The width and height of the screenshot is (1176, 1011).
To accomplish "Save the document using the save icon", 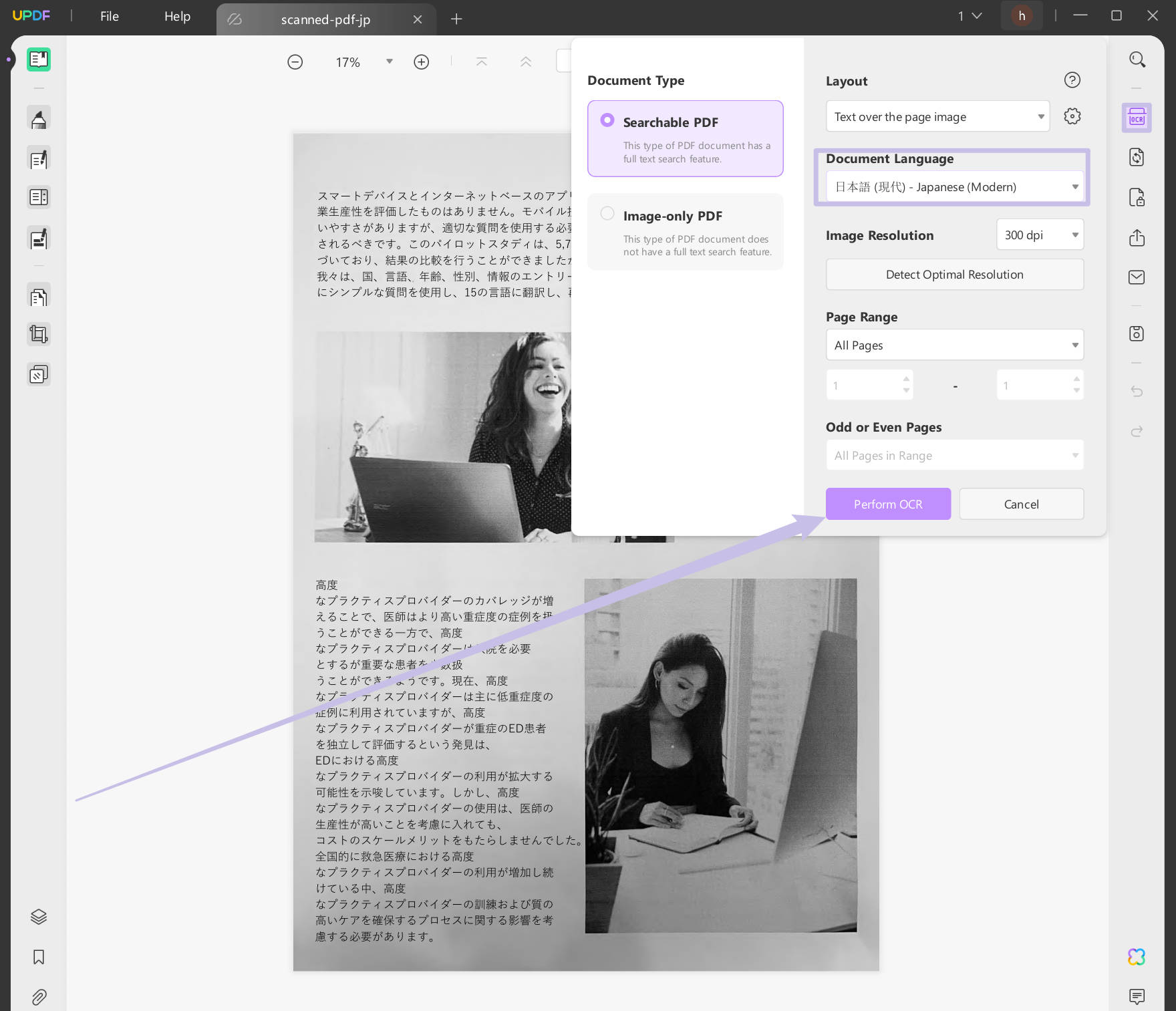I will tap(1136, 333).
